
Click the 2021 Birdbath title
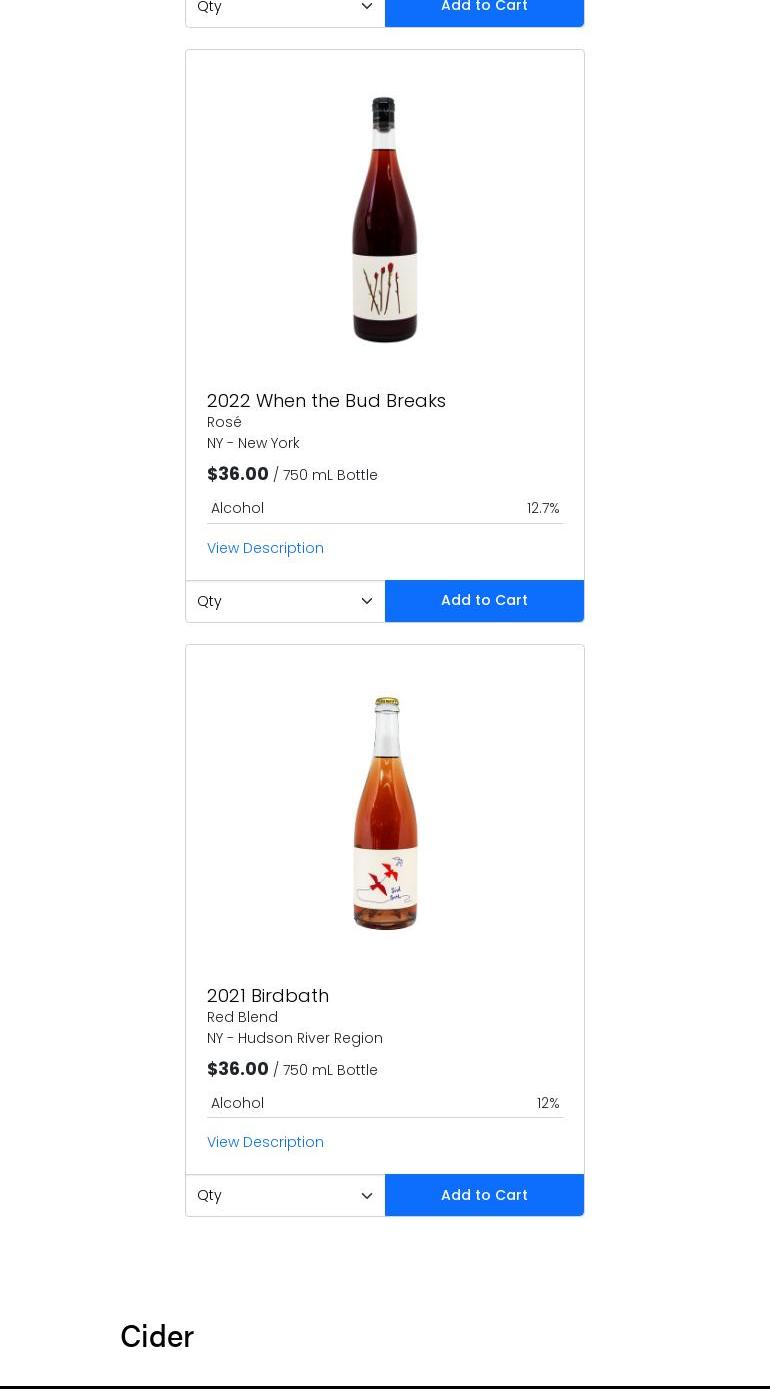pyautogui.click(x=268, y=996)
